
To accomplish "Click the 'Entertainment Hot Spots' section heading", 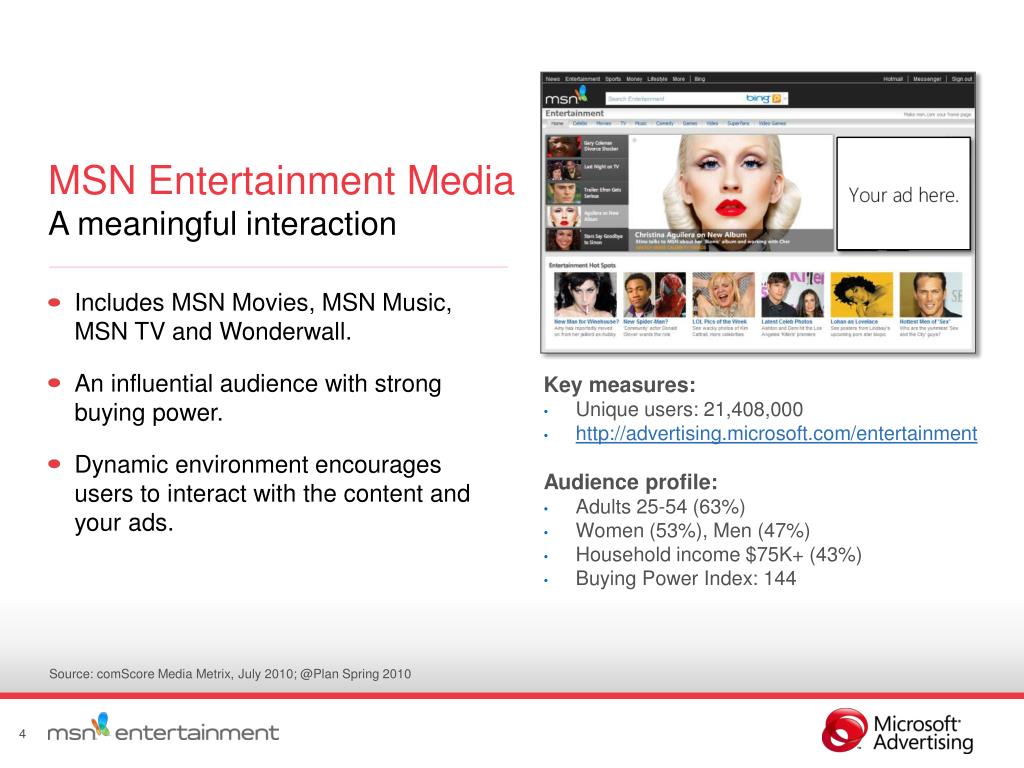I will point(582,265).
